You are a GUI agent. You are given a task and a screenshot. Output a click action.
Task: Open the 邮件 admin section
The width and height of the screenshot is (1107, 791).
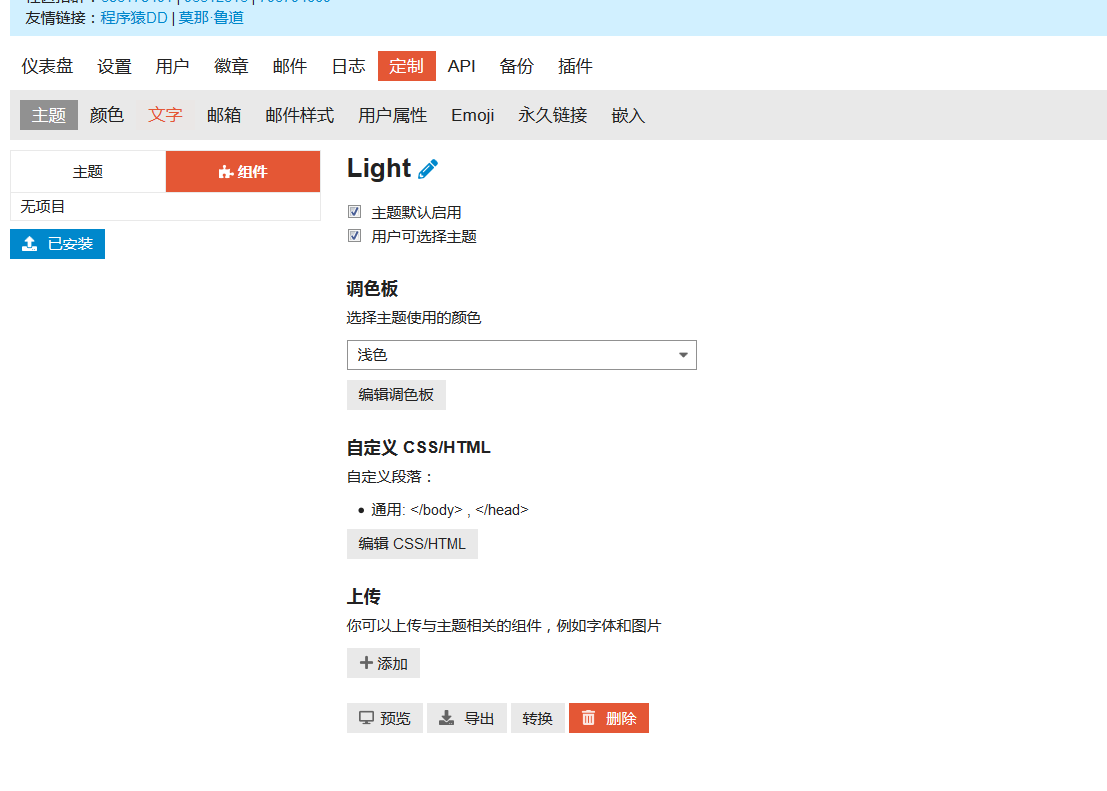pos(290,66)
